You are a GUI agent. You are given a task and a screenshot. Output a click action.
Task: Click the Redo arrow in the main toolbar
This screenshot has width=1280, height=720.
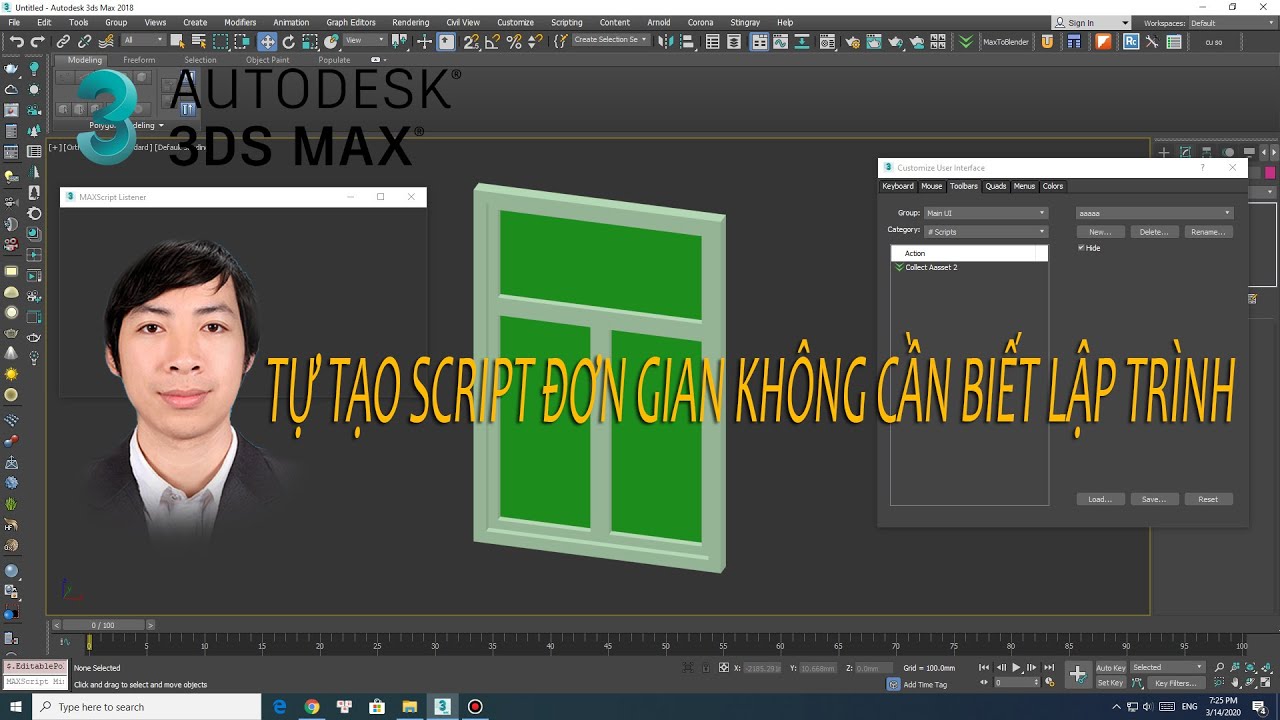[x=37, y=41]
